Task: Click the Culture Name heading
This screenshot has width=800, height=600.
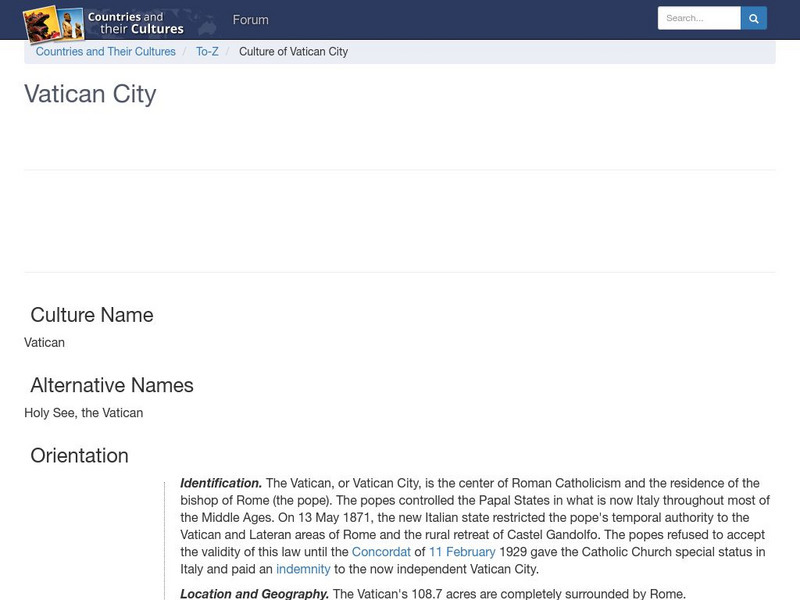Action: coord(92,315)
